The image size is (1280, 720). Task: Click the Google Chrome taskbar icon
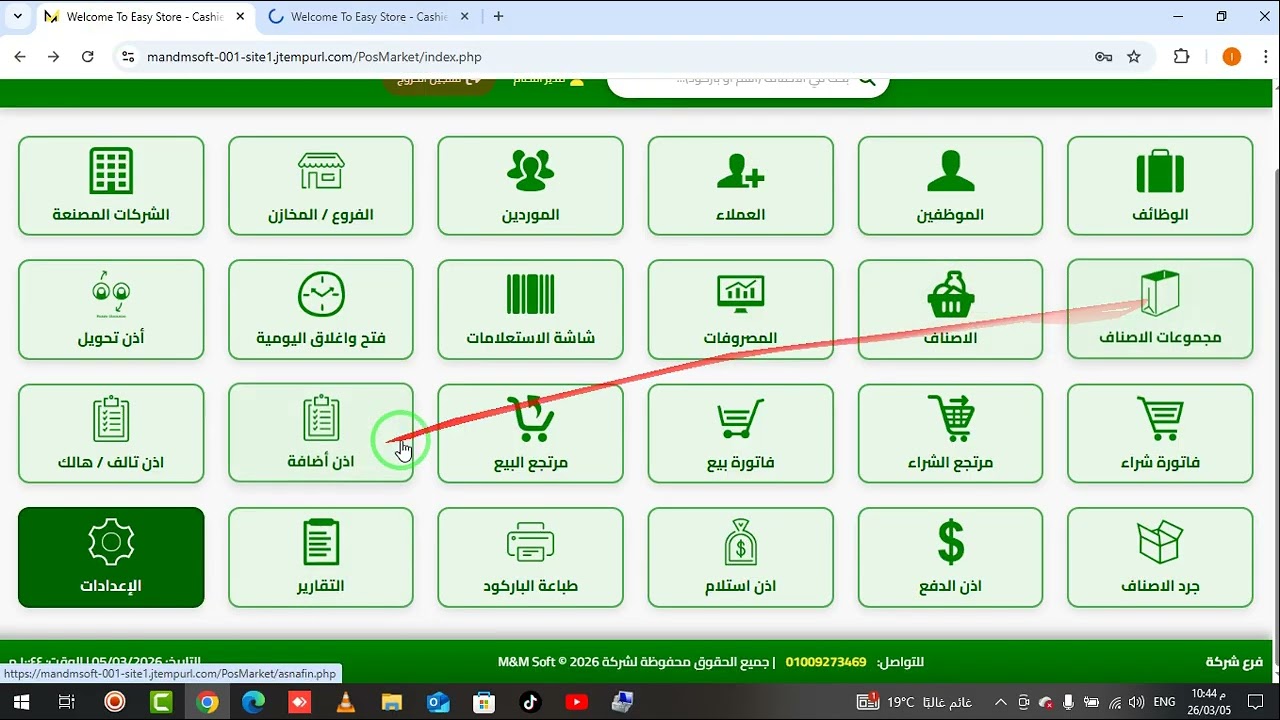207,702
